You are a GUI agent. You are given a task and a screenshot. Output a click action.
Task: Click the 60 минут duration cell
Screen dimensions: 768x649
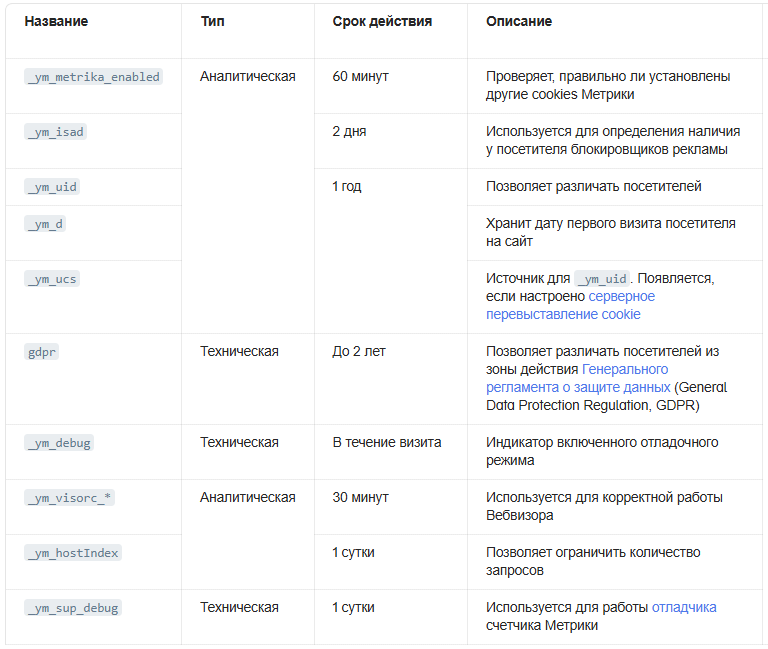coord(360,76)
